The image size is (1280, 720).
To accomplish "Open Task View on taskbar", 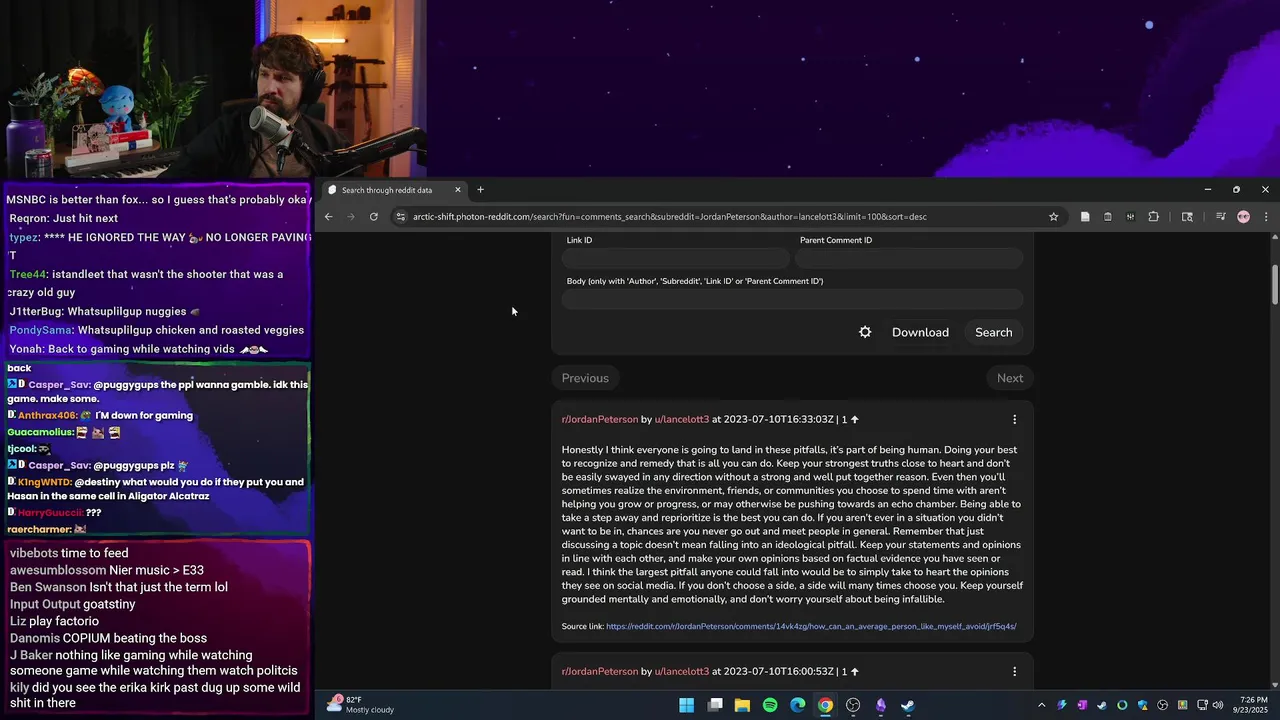I will (715, 705).
